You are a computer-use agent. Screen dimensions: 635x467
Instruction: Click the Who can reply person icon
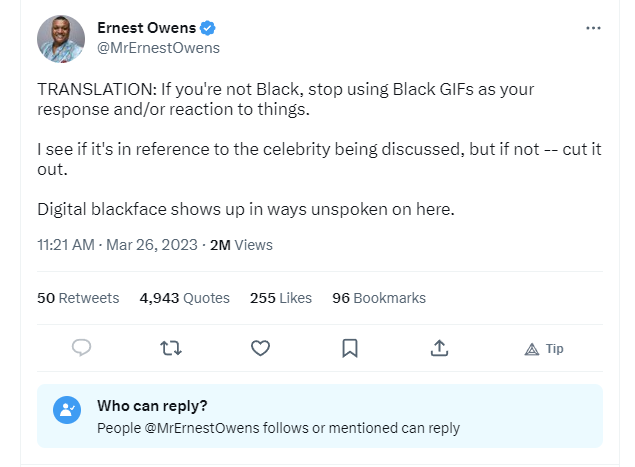(x=67, y=408)
